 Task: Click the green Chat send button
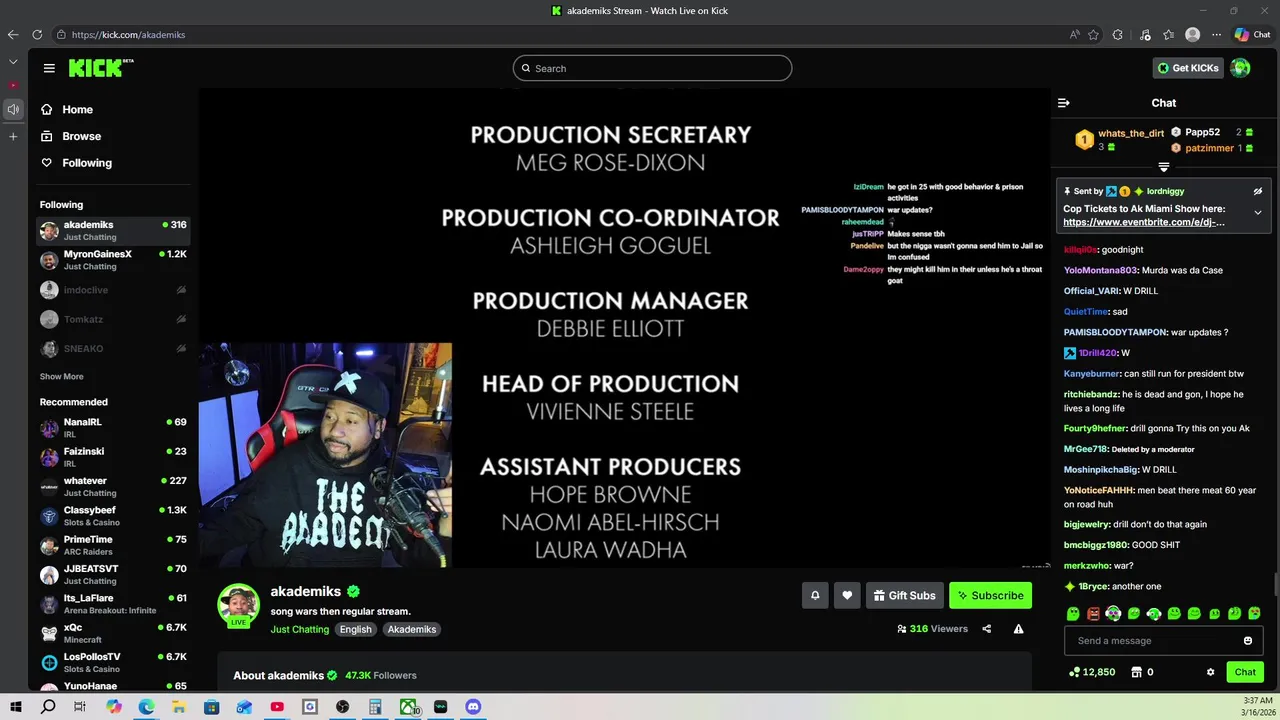(1245, 672)
